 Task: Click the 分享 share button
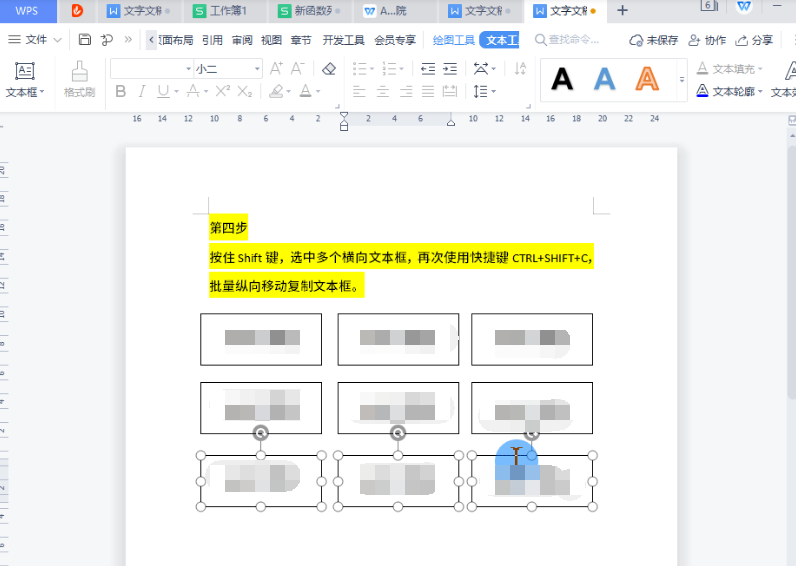[754, 40]
